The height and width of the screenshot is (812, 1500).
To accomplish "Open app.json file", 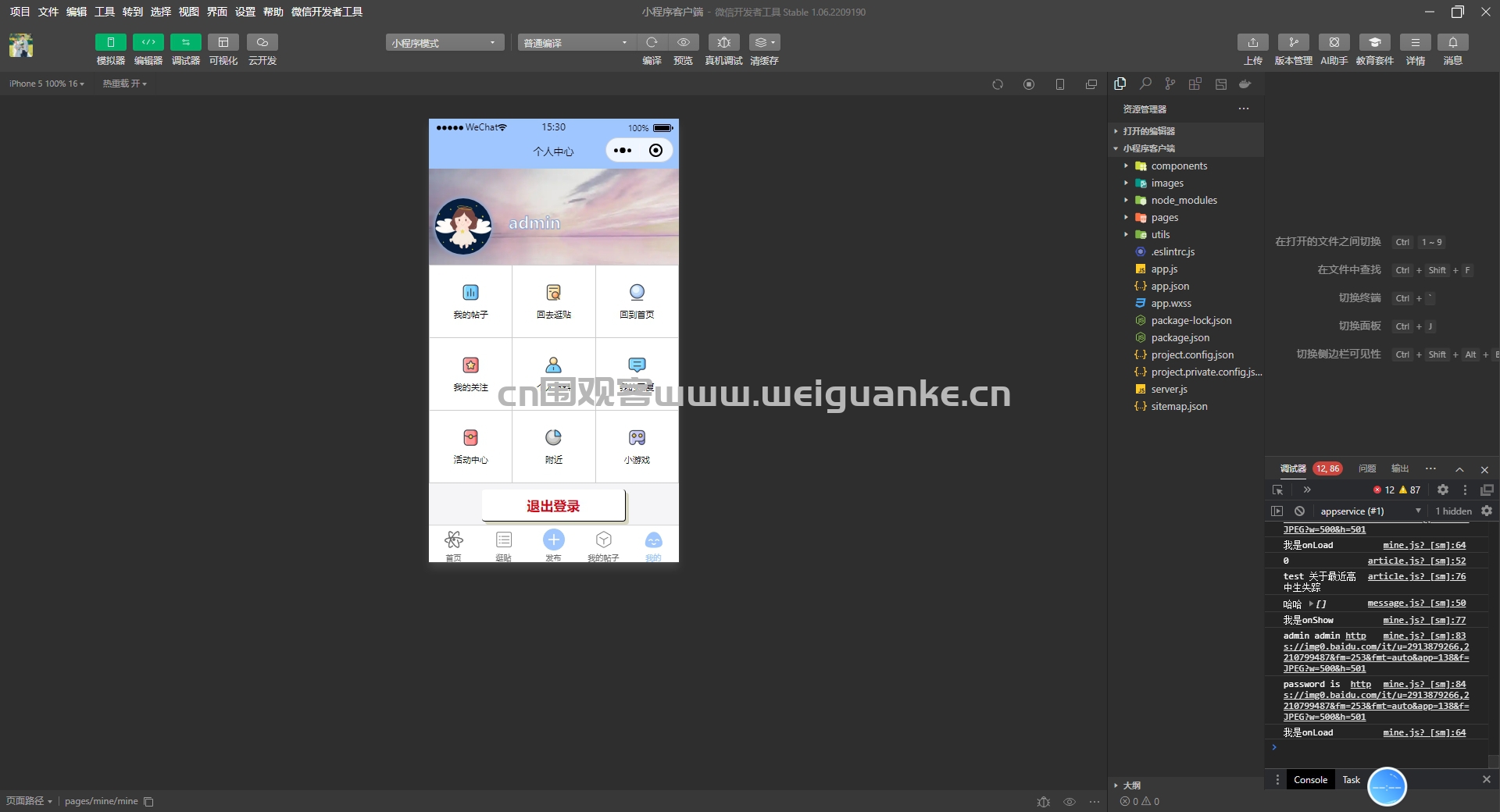I will pyautogui.click(x=1186, y=286).
